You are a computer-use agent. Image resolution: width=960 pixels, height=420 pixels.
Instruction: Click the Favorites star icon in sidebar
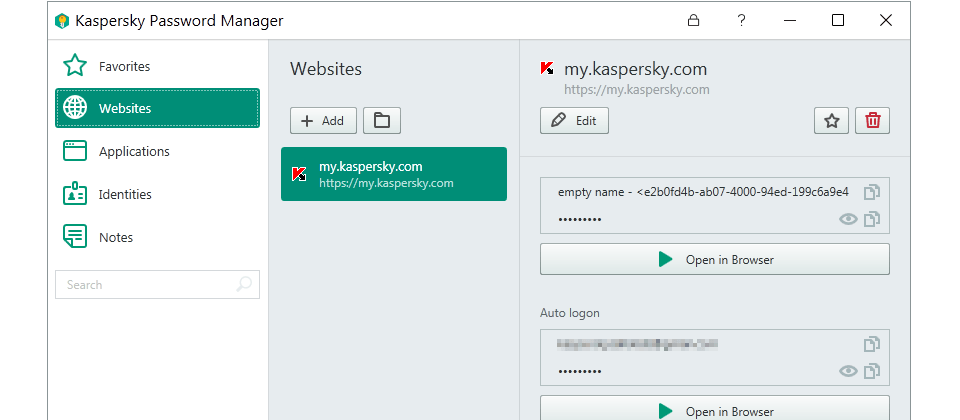click(x=75, y=65)
